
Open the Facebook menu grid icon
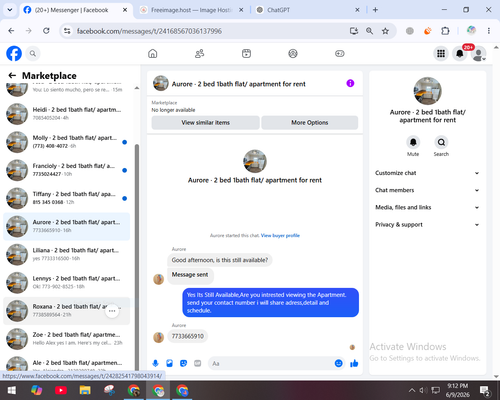point(441,53)
